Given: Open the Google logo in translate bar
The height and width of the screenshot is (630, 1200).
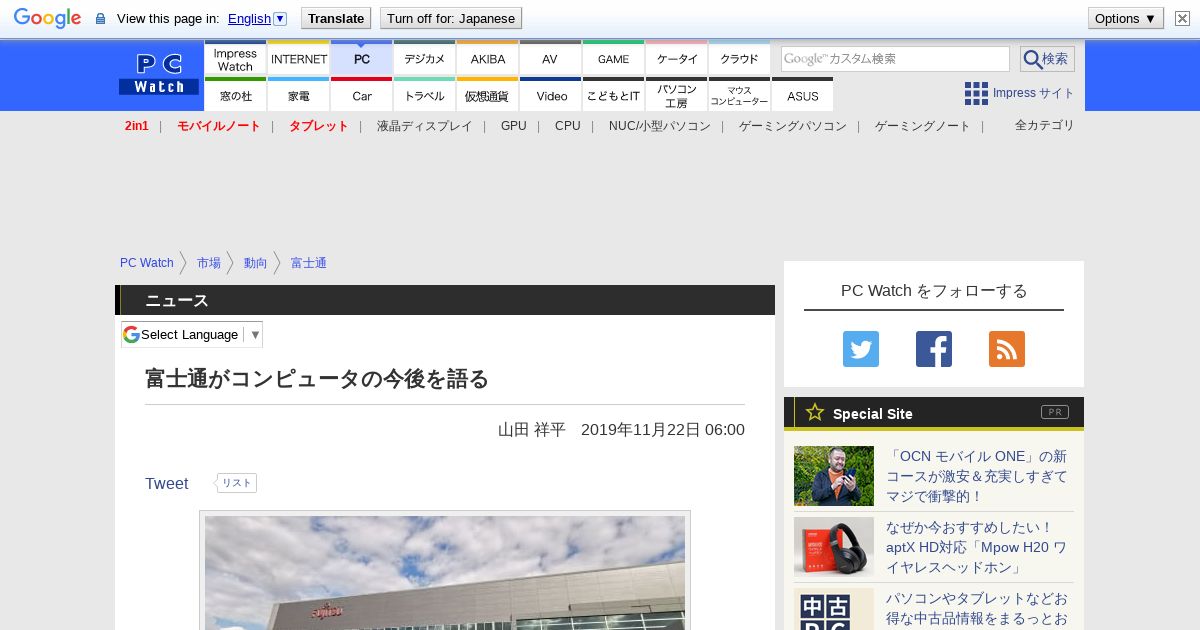Looking at the screenshot, I should point(47,18).
